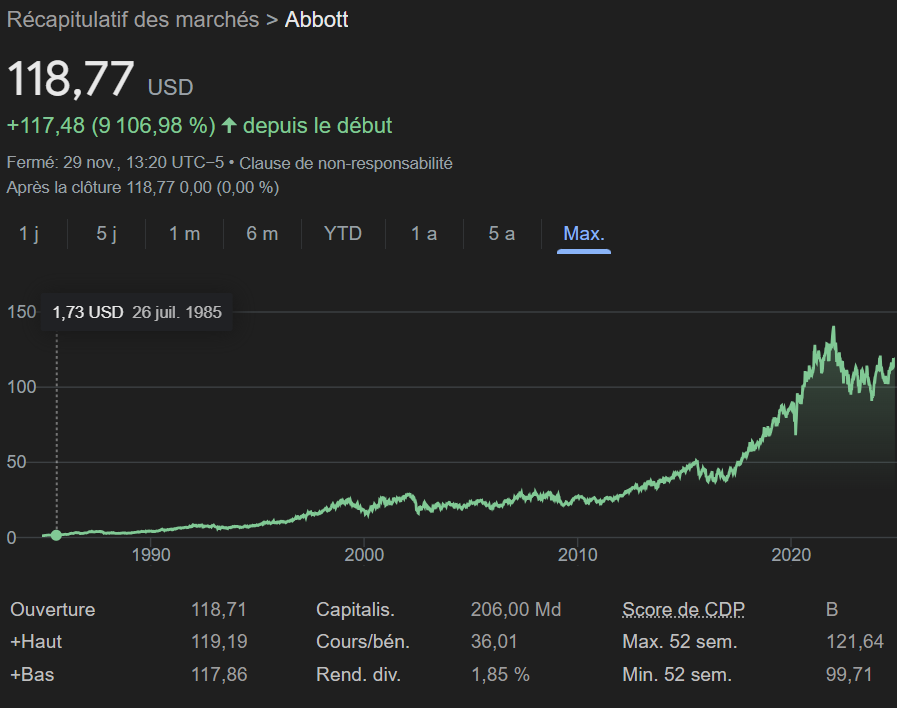Switch chart to 1 m range
The image size is (897, 708).
coord(184,233)
